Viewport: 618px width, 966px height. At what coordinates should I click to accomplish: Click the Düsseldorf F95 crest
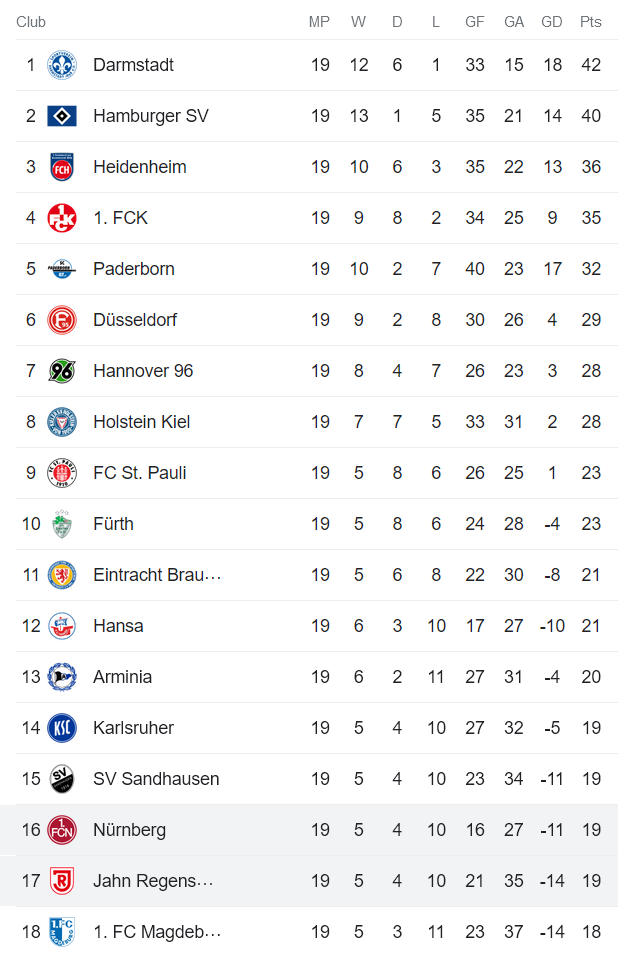(x=62, y=320)
